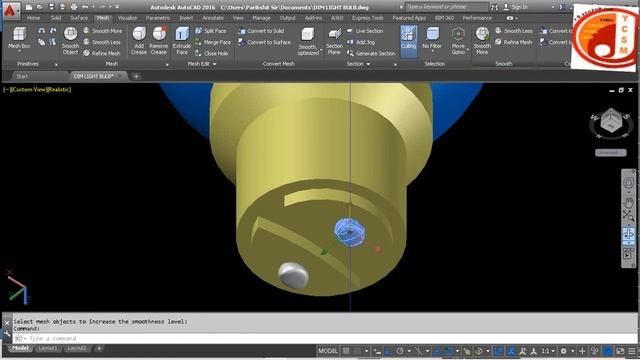Click the Merge Face tool
This screenshot has height=360, width=640.
(213, 42)
